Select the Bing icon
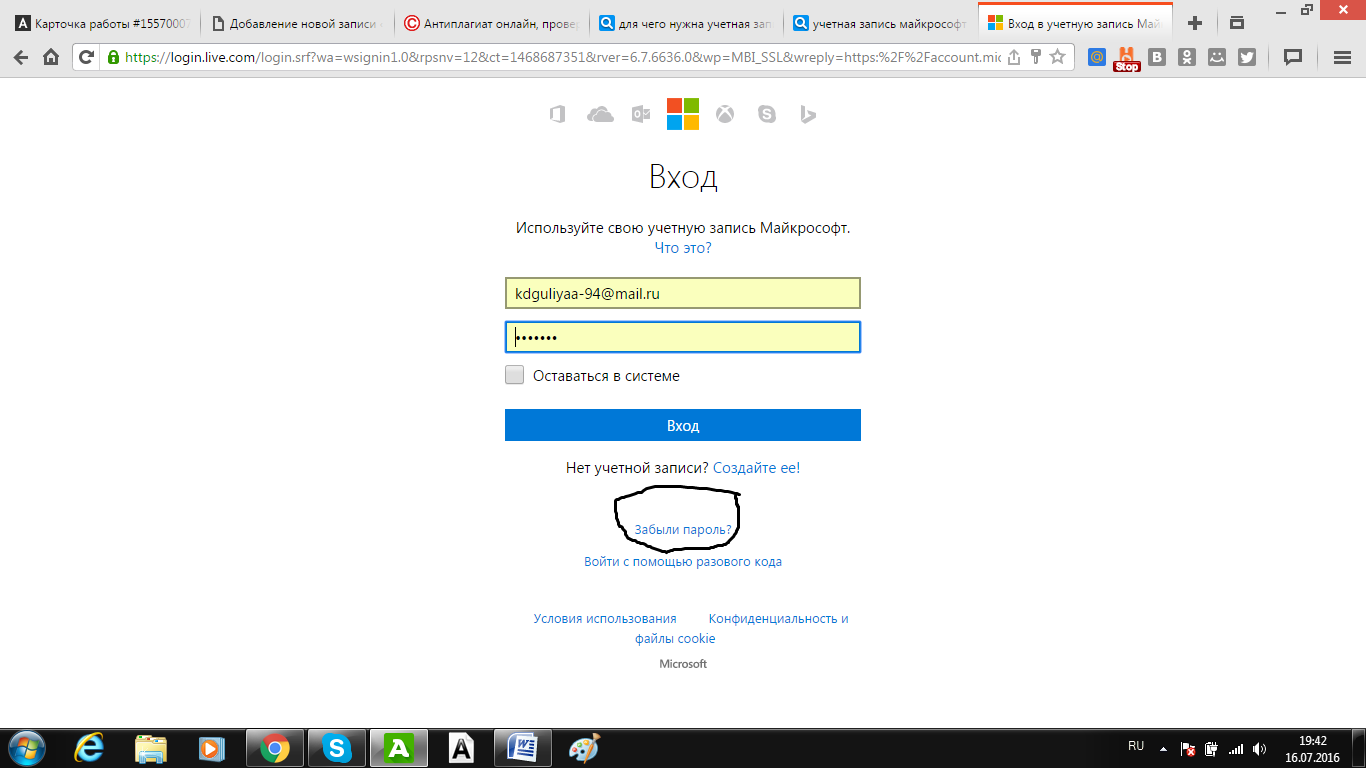1366x768 pixels. tap(807, 114)
